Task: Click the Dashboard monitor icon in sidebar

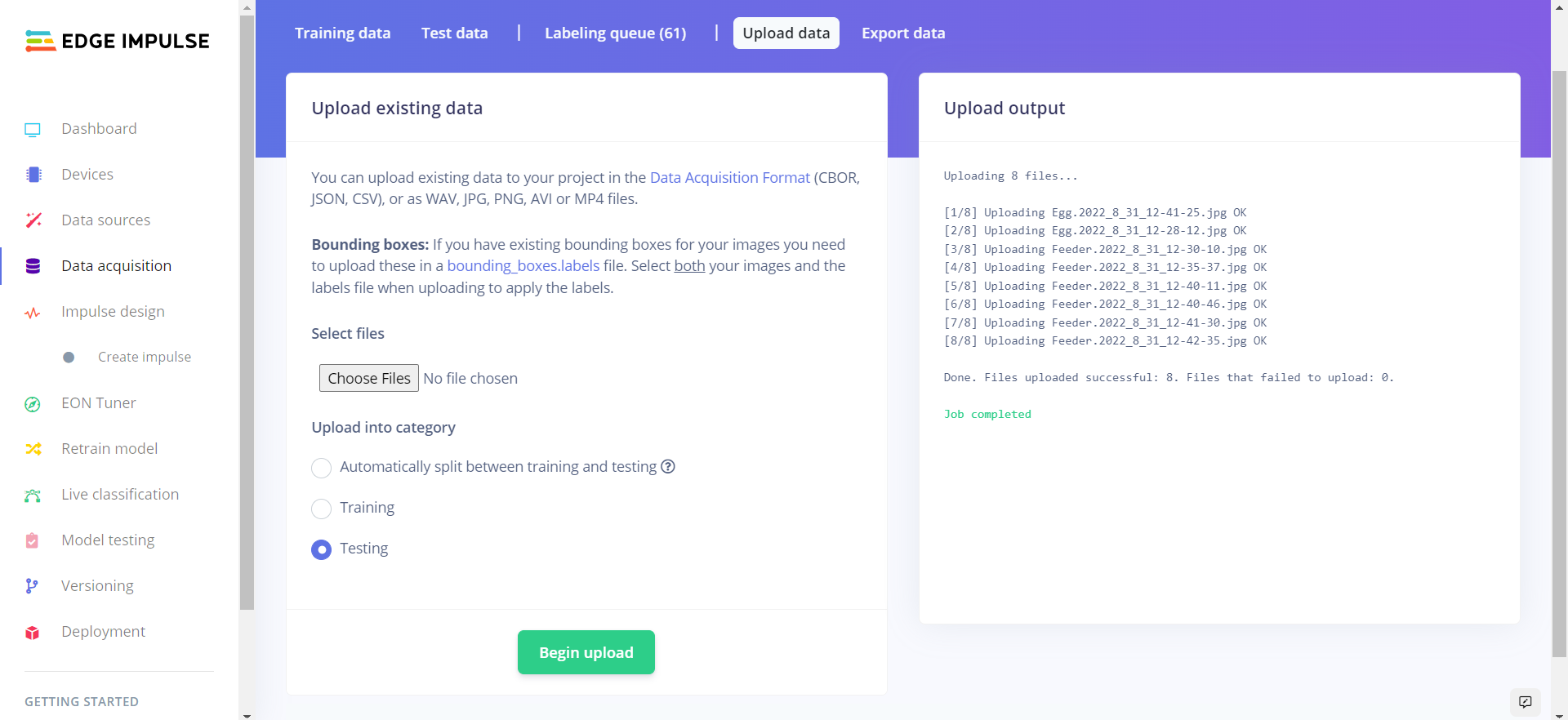Action: pyautogui.click(x=33, y=129)
